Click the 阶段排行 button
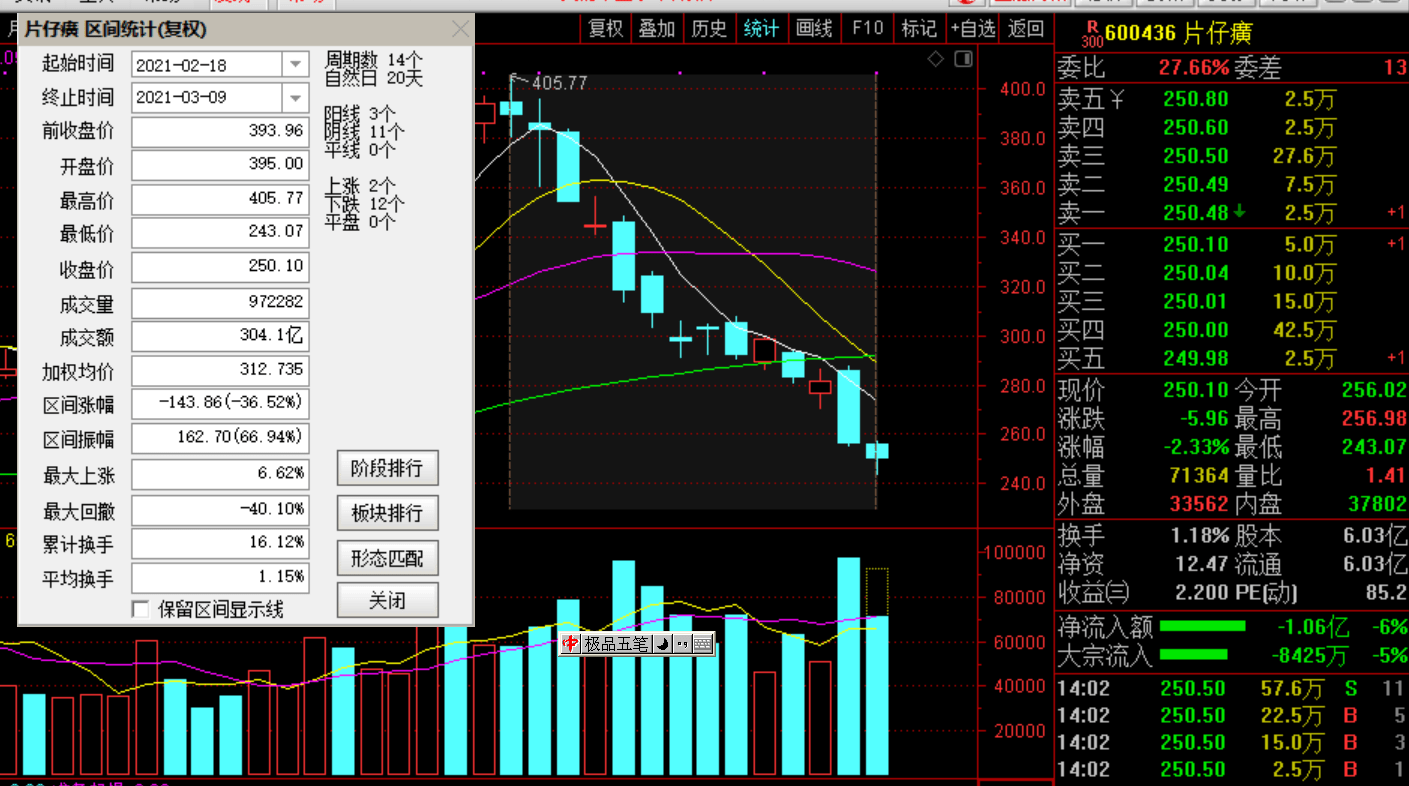Image resolution: width=1409 pixels, height=786 pixels. 388,468
